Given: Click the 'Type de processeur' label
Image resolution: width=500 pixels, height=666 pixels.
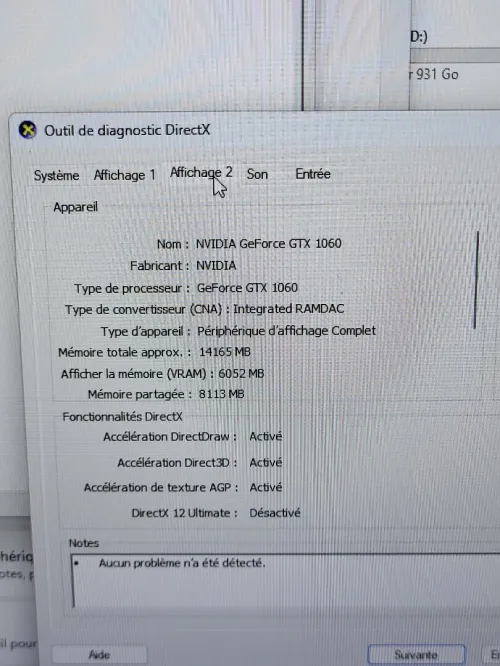Looking at the screenshot, I should [x=132, y=288].
